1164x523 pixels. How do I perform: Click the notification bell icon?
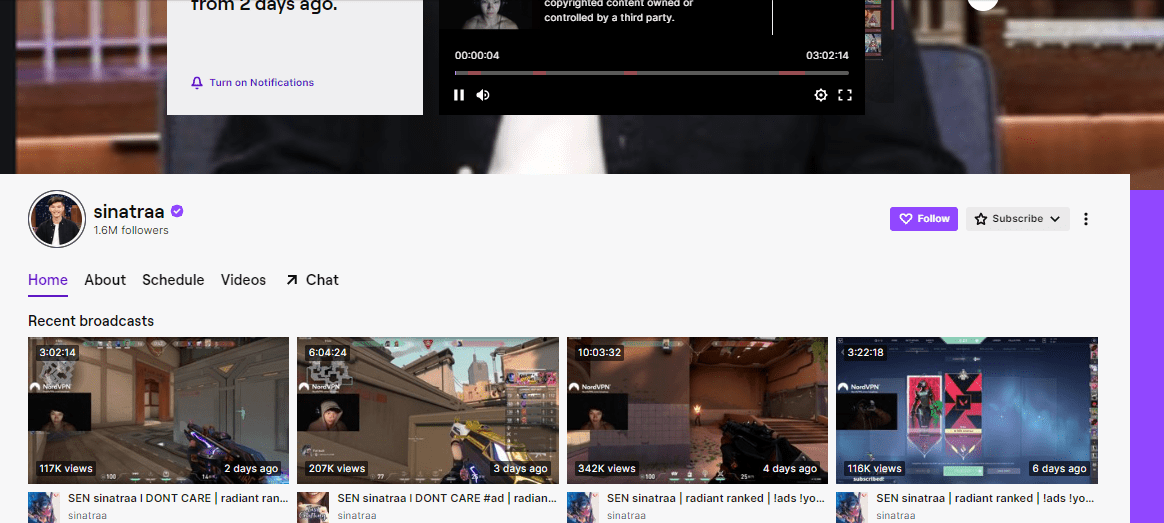(197, 82)
